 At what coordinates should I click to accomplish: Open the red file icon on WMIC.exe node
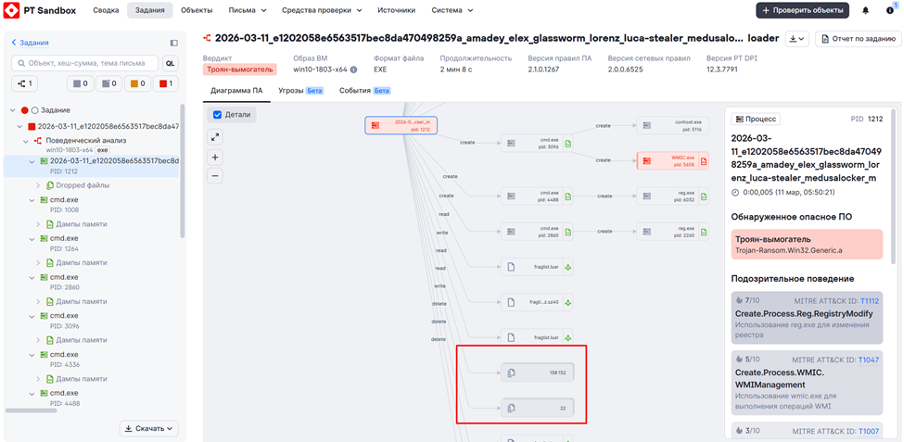coord(703,161)
